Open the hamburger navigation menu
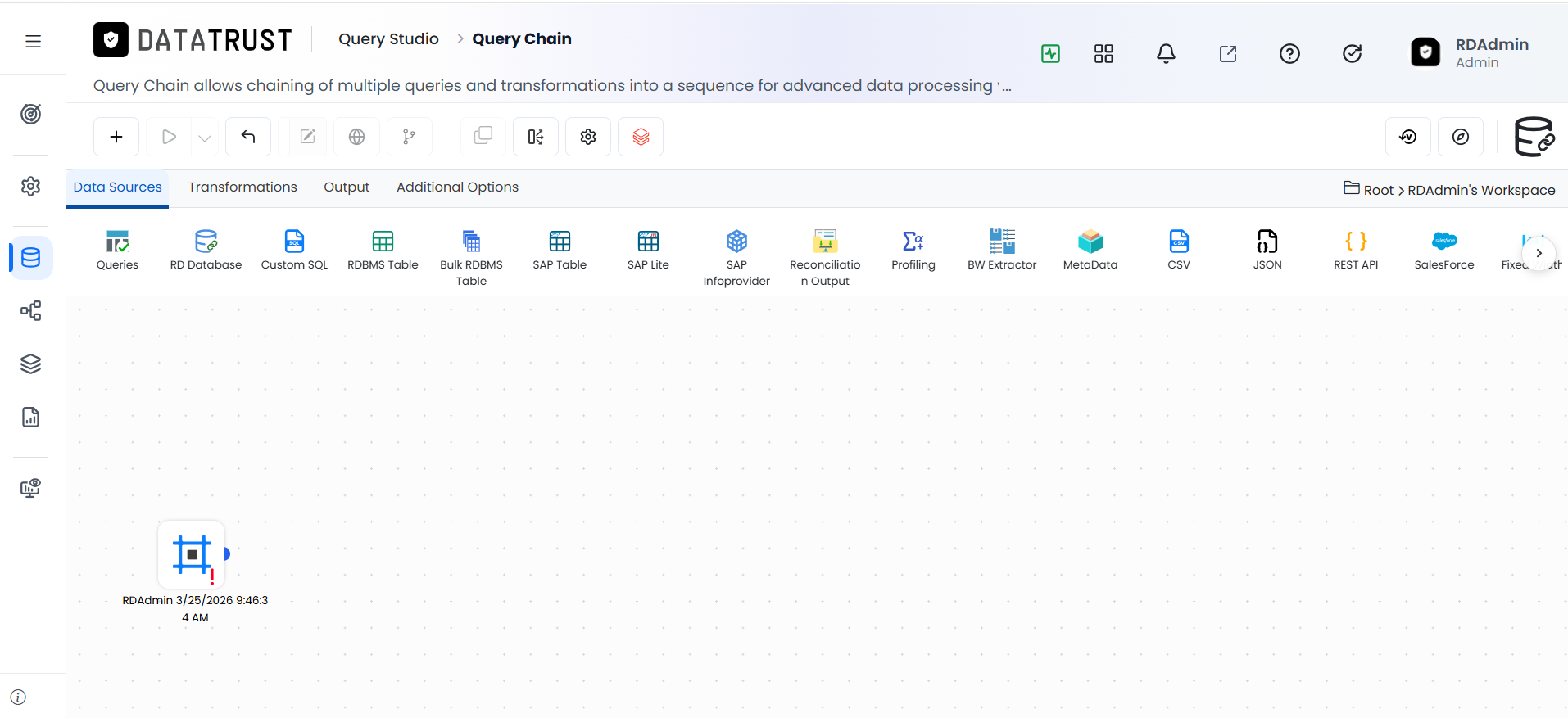Image resolution: width=1568 pixels, height=718 pixels. pyautogui.click(x=33, y=41)
